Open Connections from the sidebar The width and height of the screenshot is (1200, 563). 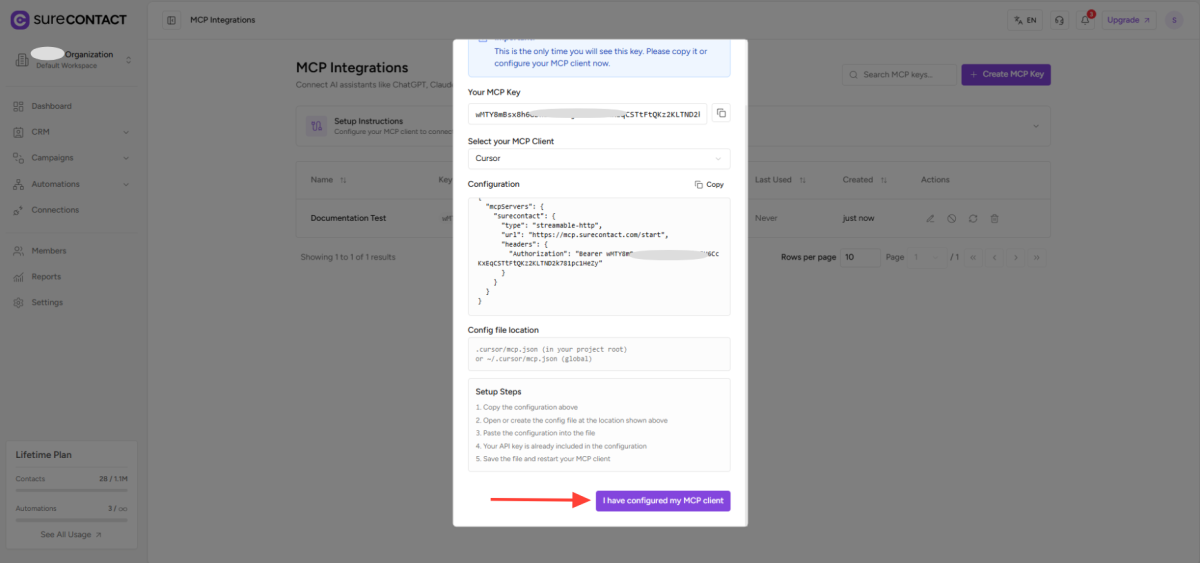55,210
